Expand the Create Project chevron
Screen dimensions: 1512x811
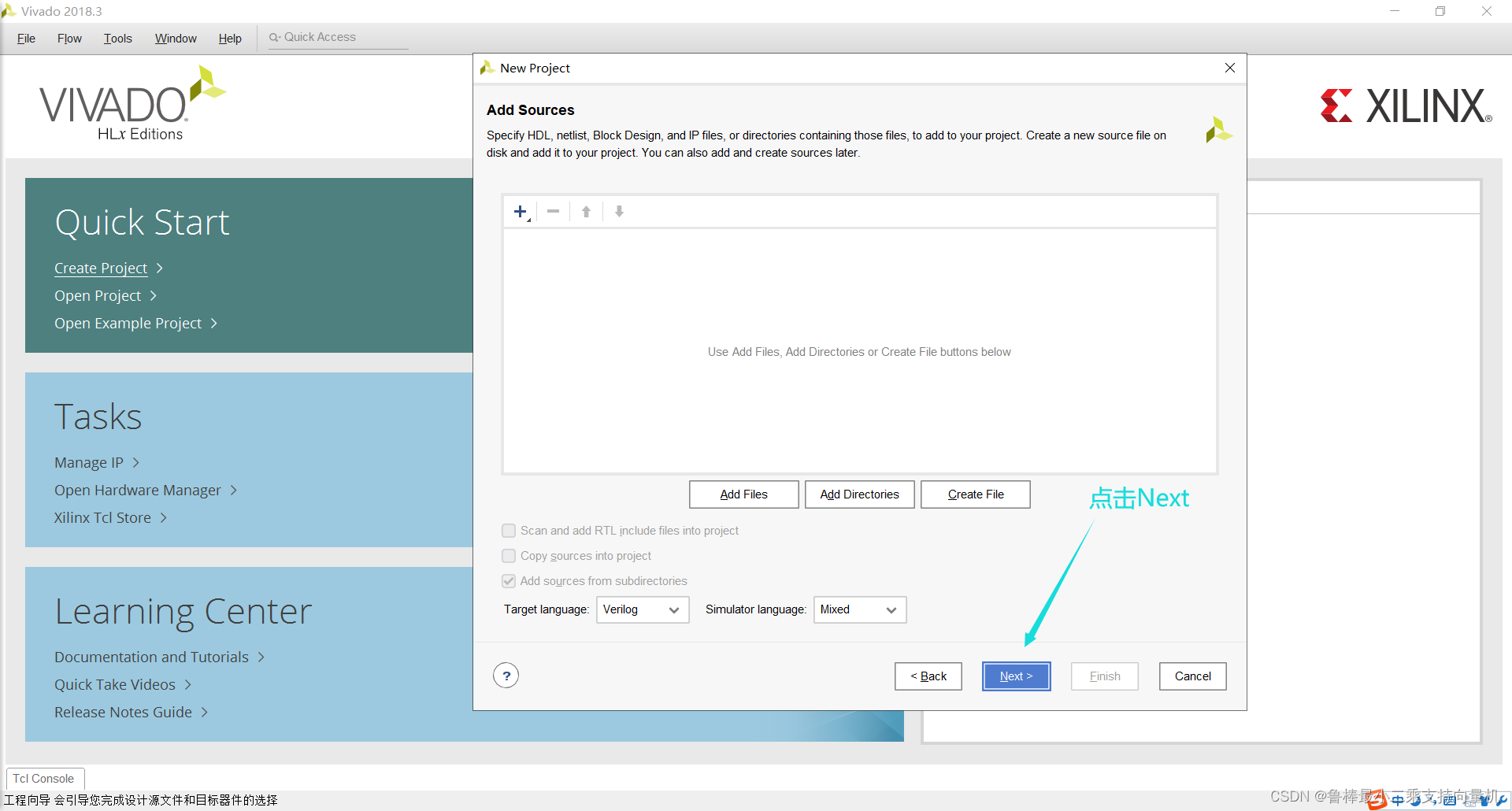160,268
